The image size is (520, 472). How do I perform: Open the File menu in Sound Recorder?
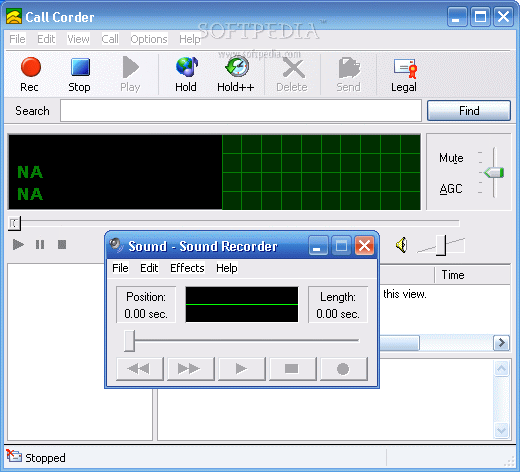[x=120, y=268]
